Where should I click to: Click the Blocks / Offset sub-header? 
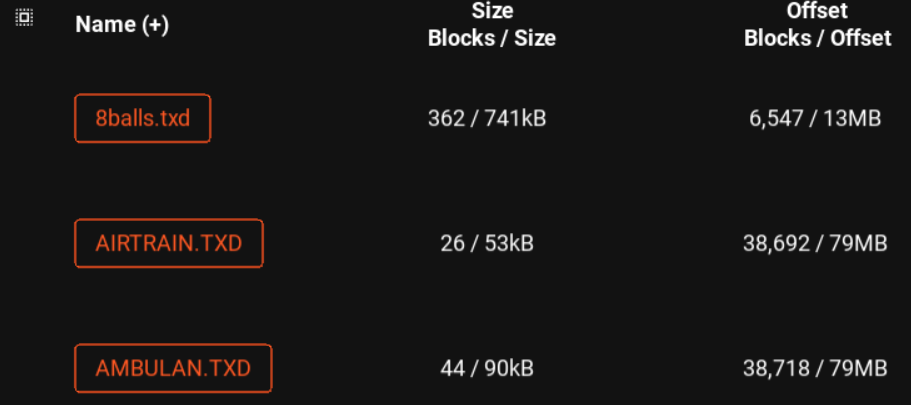click(817, 38)
